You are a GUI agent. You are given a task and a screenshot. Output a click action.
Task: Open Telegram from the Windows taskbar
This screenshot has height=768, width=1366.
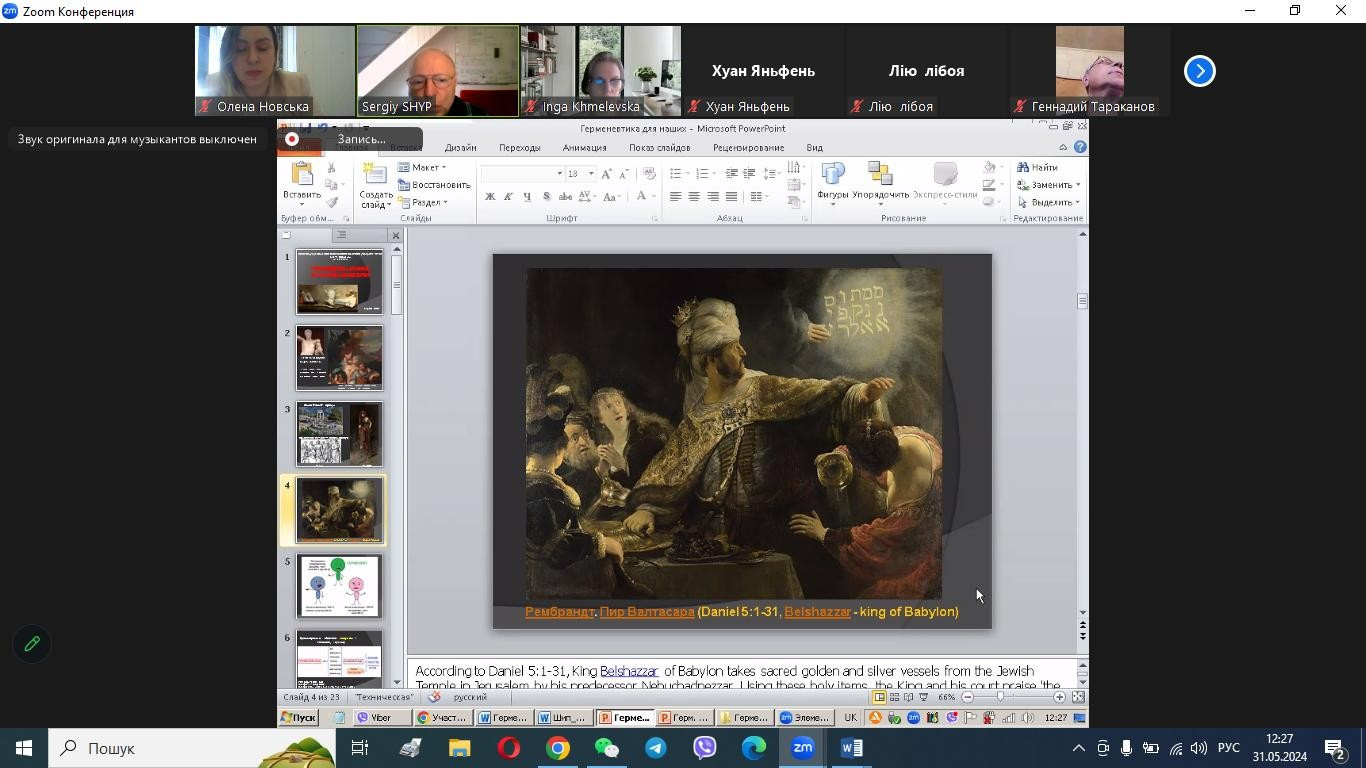(x=656, y=748)
